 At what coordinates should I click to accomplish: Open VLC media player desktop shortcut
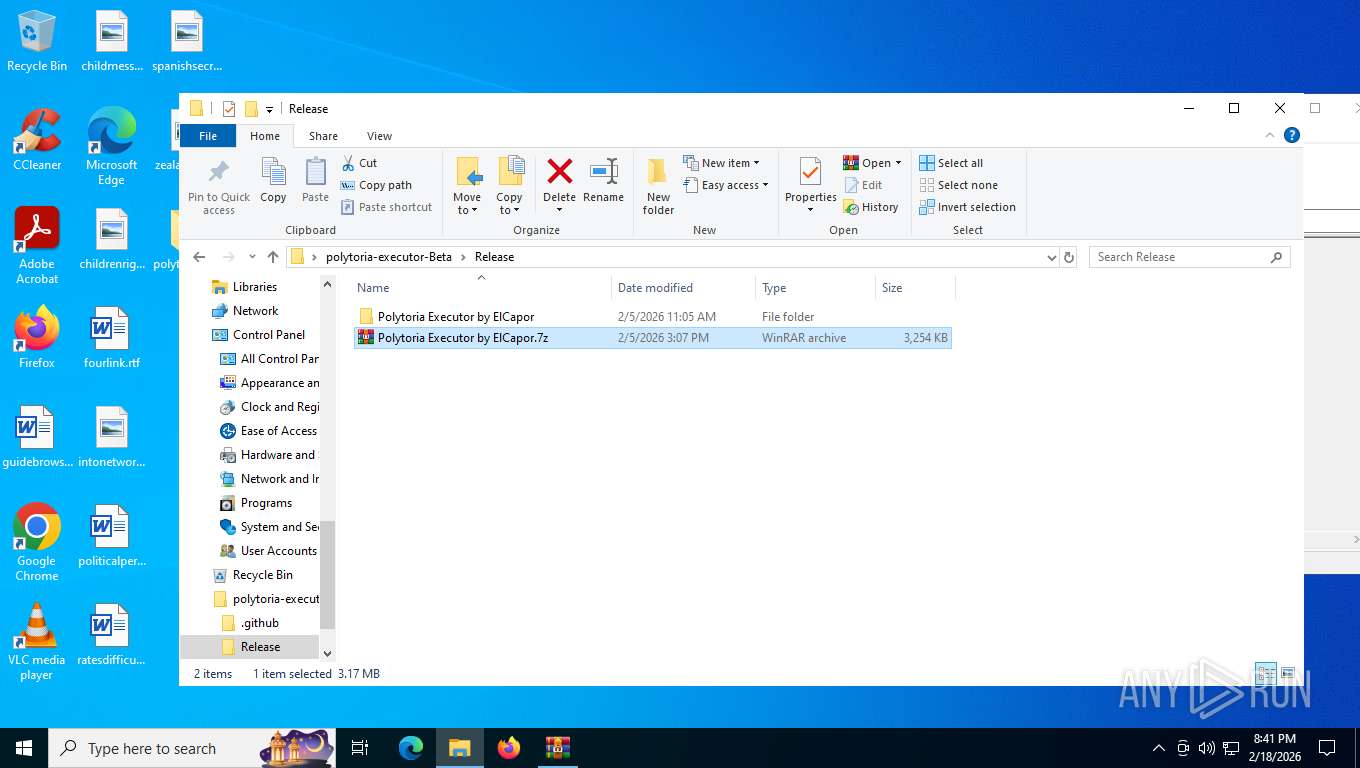(37, 641)
